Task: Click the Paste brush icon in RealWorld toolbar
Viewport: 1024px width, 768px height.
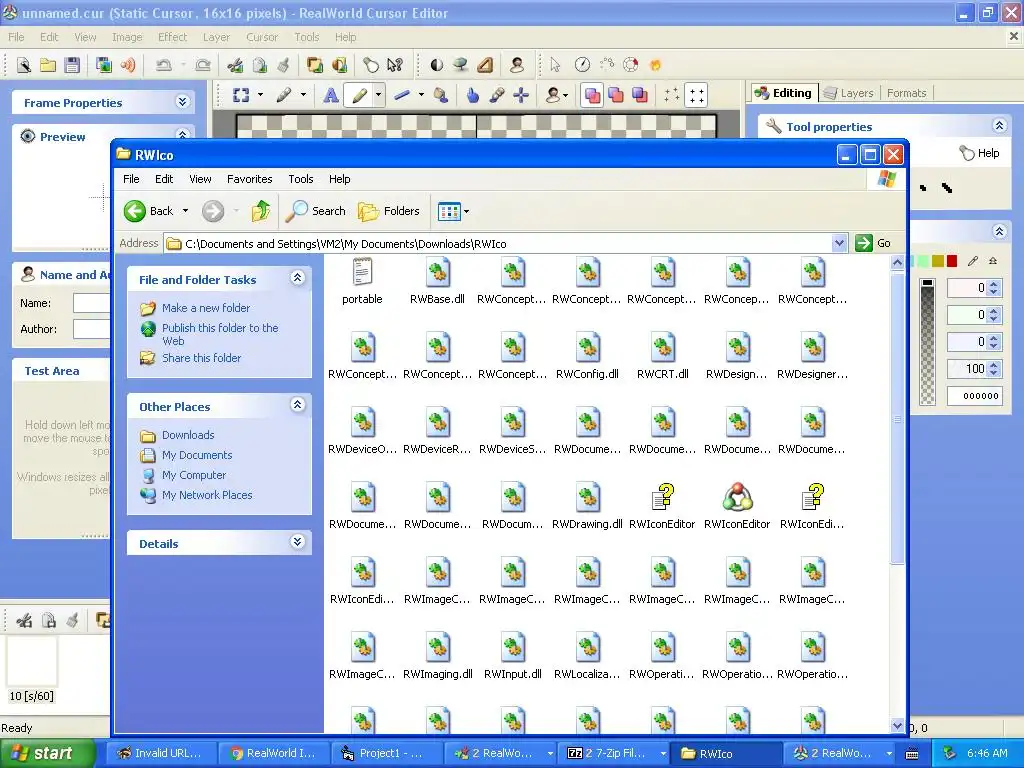Action: [x=283, y=65]
